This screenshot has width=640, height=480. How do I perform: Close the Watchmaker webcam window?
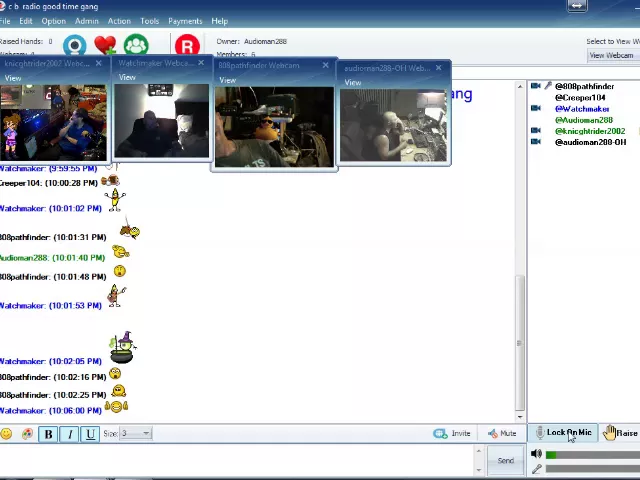[x=201, y=63]
